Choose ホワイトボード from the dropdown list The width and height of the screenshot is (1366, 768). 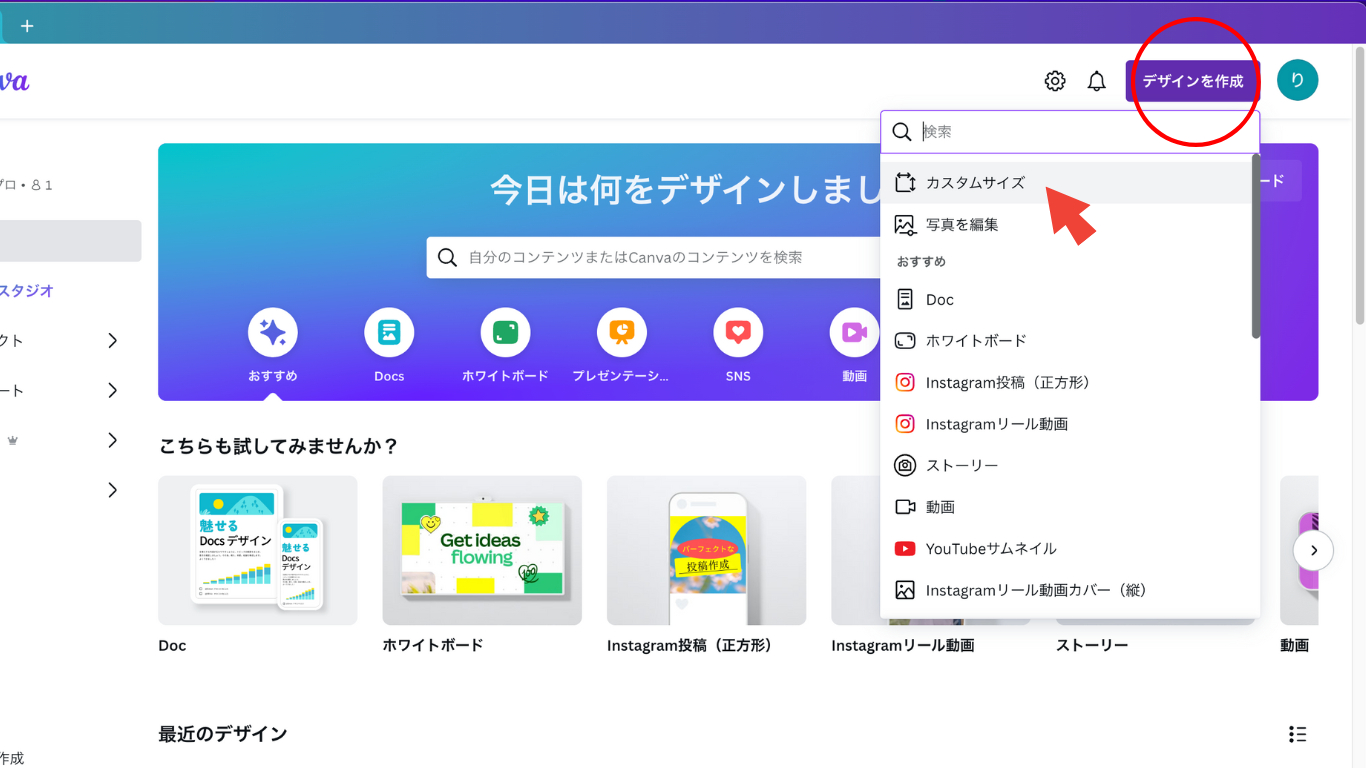[x=1066, y=341]
